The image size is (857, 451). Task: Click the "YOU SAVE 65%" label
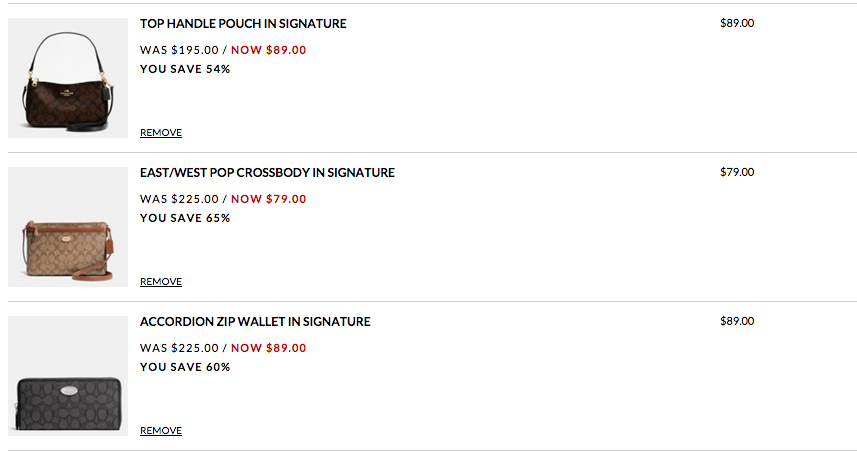[185, 218]
